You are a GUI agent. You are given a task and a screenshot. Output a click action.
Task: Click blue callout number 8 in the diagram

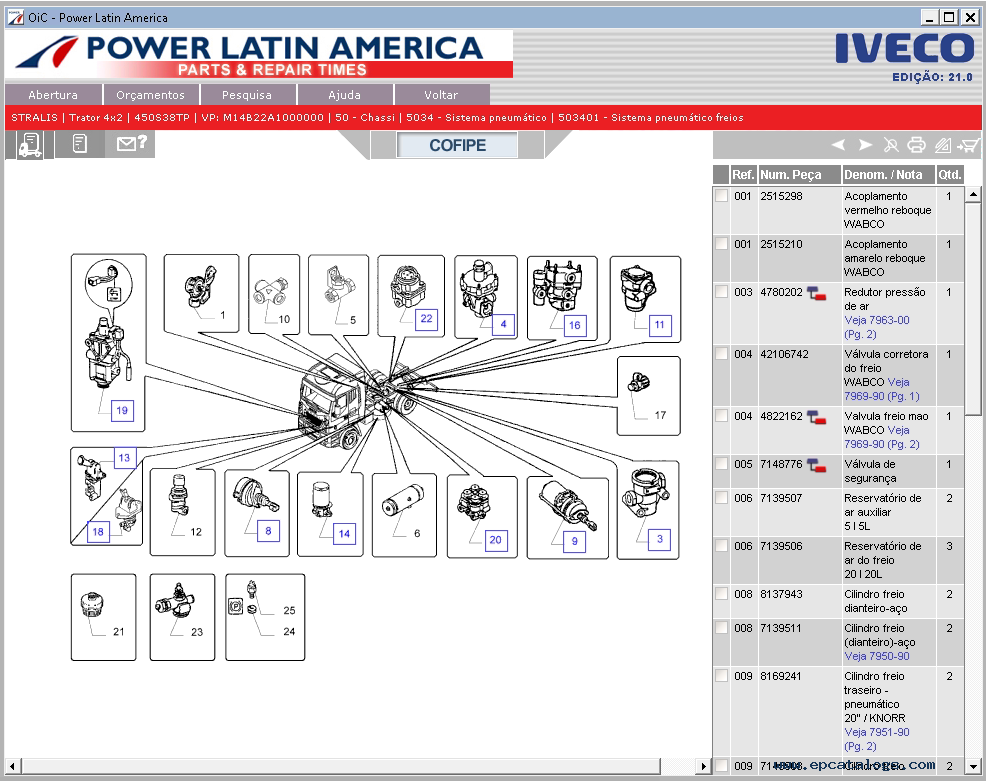point(268,531)
